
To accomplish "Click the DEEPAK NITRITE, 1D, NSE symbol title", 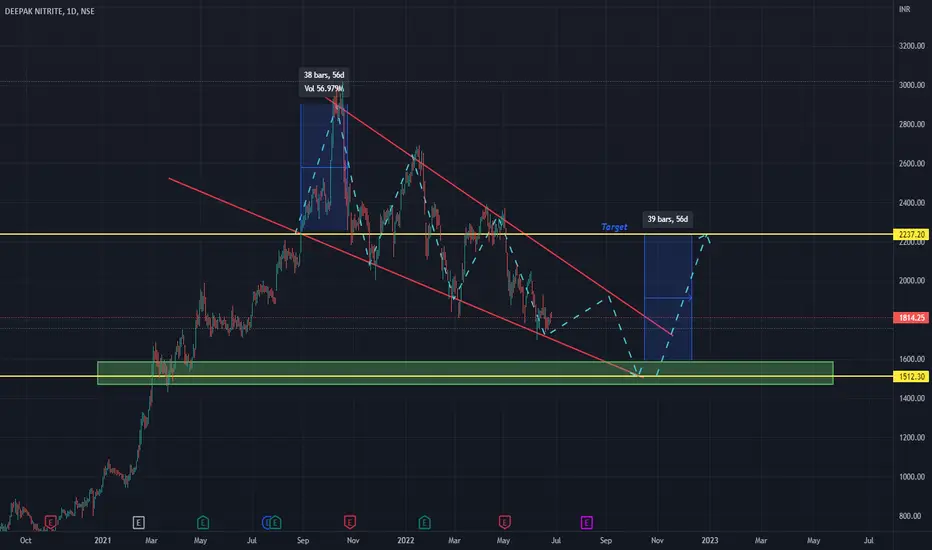I will click(49, 11).
